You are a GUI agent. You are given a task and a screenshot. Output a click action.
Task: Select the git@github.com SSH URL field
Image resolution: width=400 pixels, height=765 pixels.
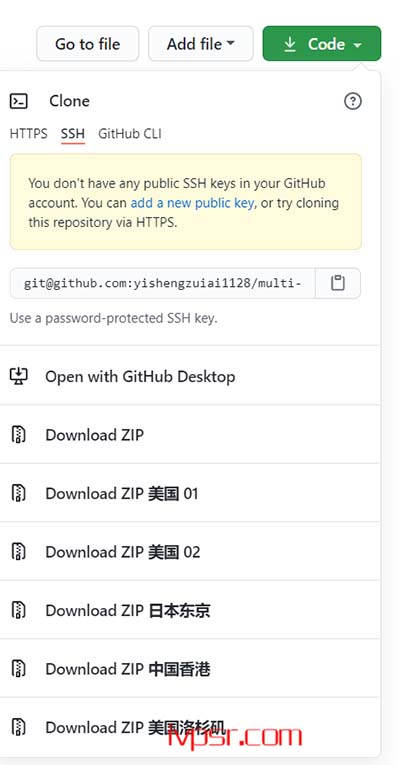(x=162, y=283)
